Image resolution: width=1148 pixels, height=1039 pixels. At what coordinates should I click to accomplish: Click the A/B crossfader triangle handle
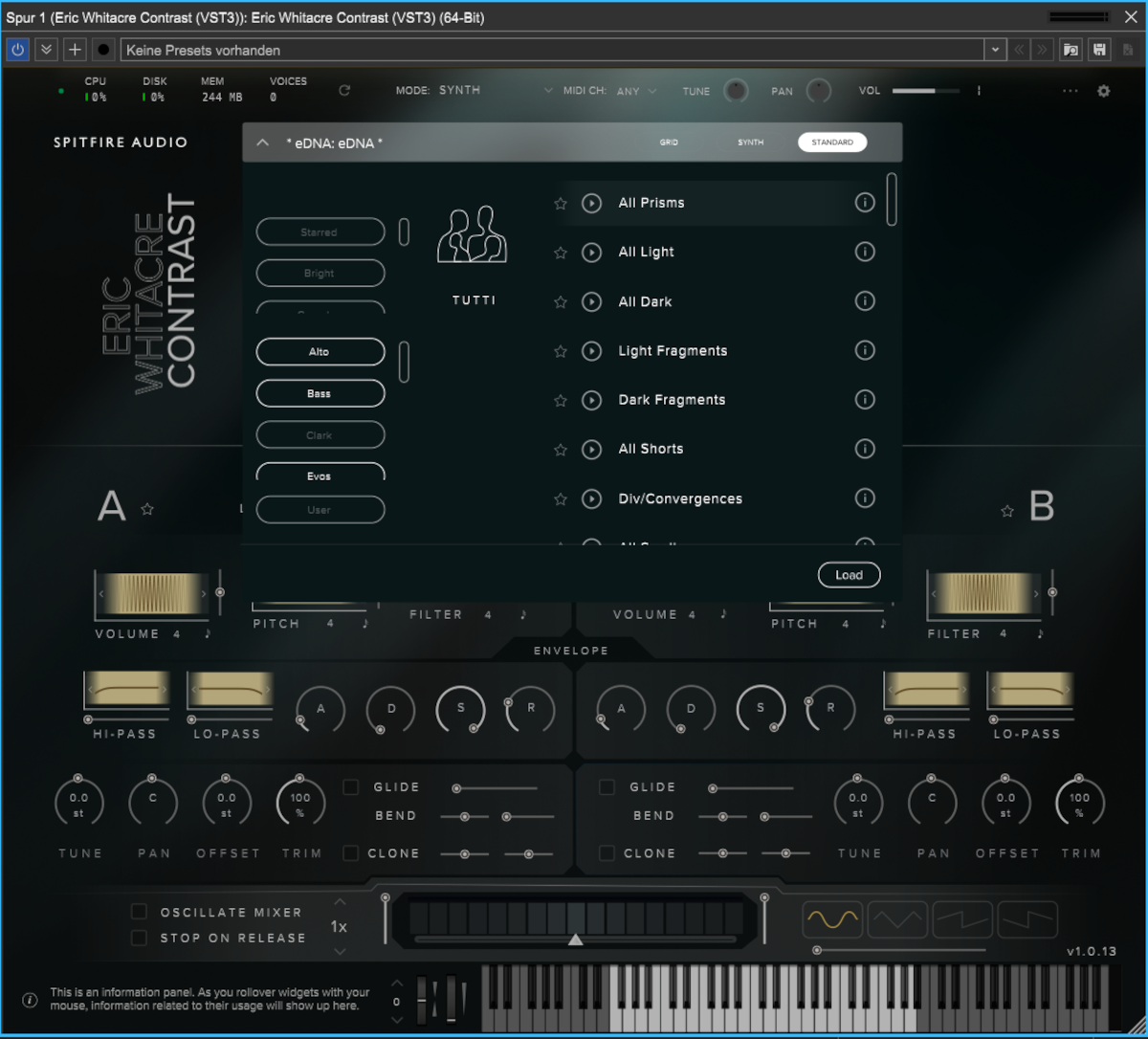(x=576, y=940)
